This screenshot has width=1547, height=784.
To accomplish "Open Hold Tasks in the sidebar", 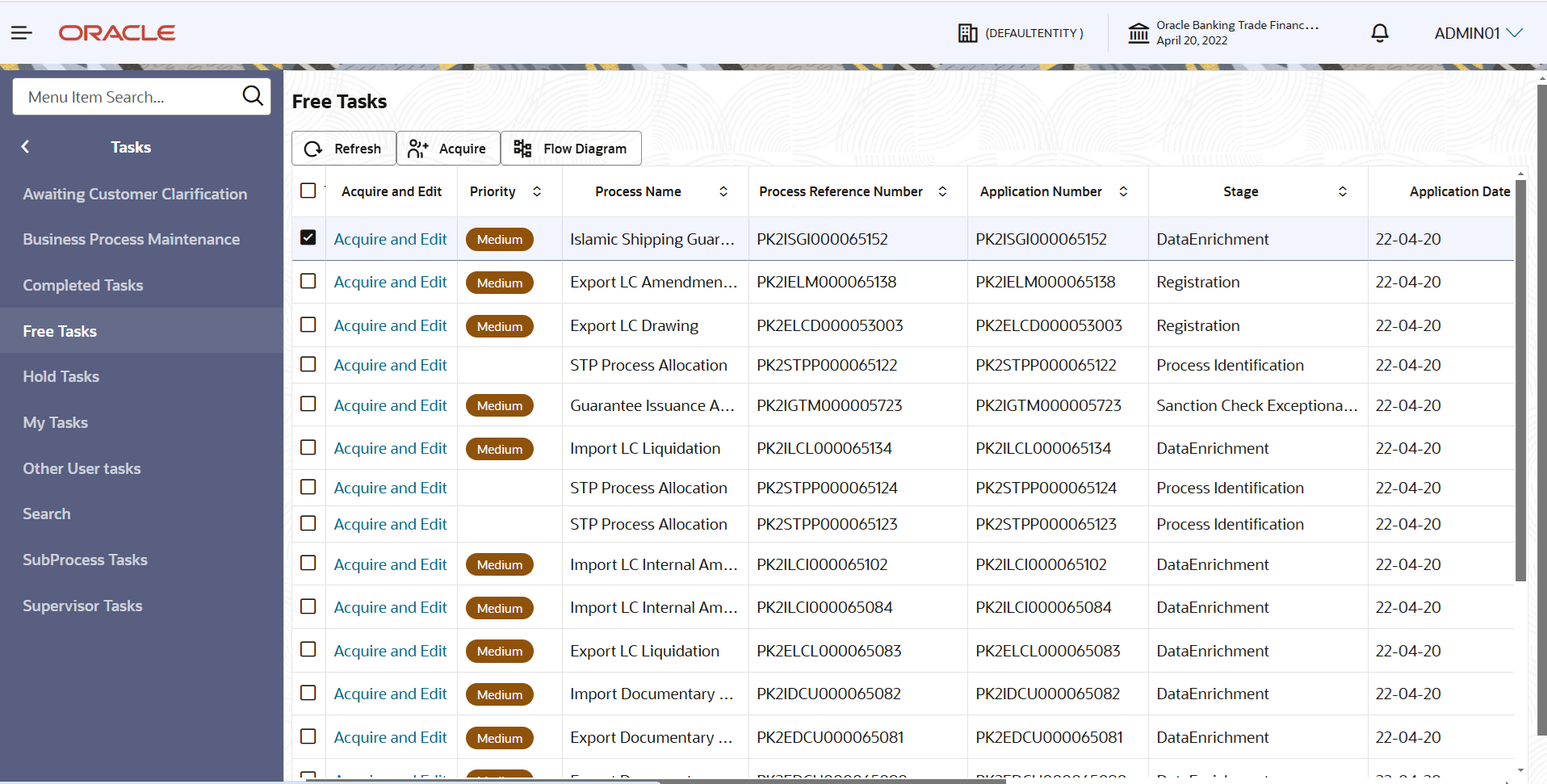I will point(61,376).
